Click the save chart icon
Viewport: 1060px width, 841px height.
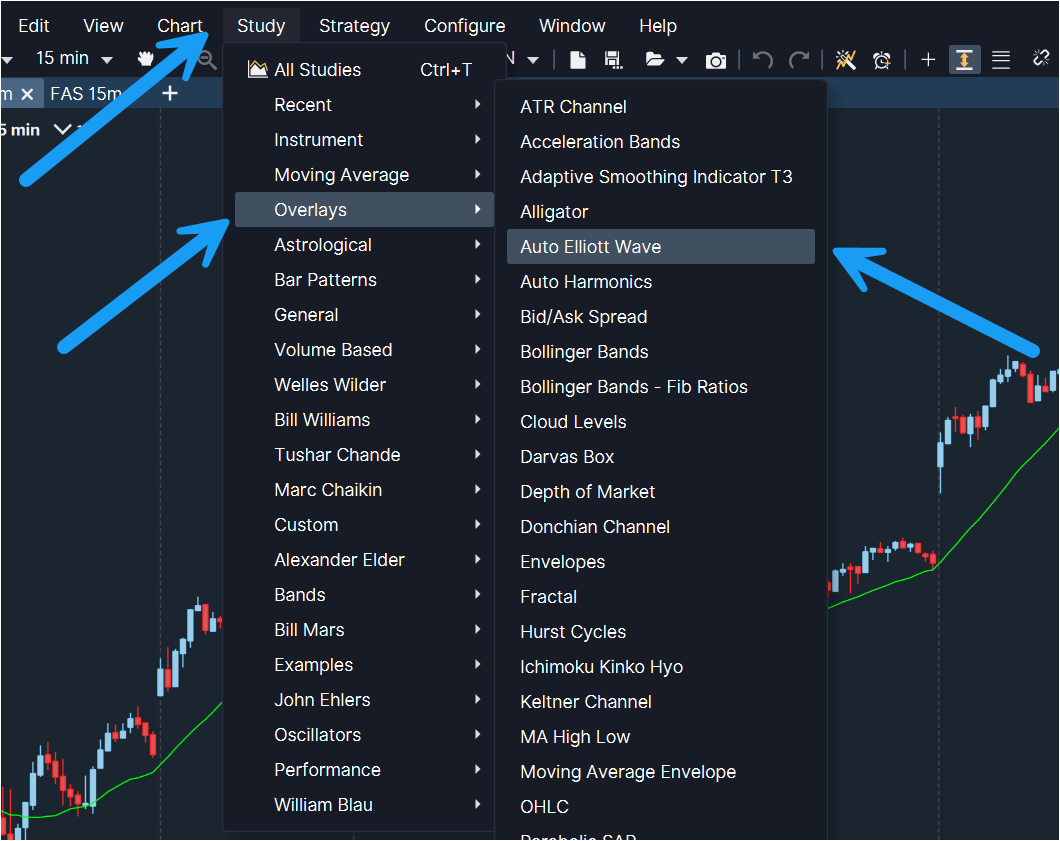[x=613, y=60]
